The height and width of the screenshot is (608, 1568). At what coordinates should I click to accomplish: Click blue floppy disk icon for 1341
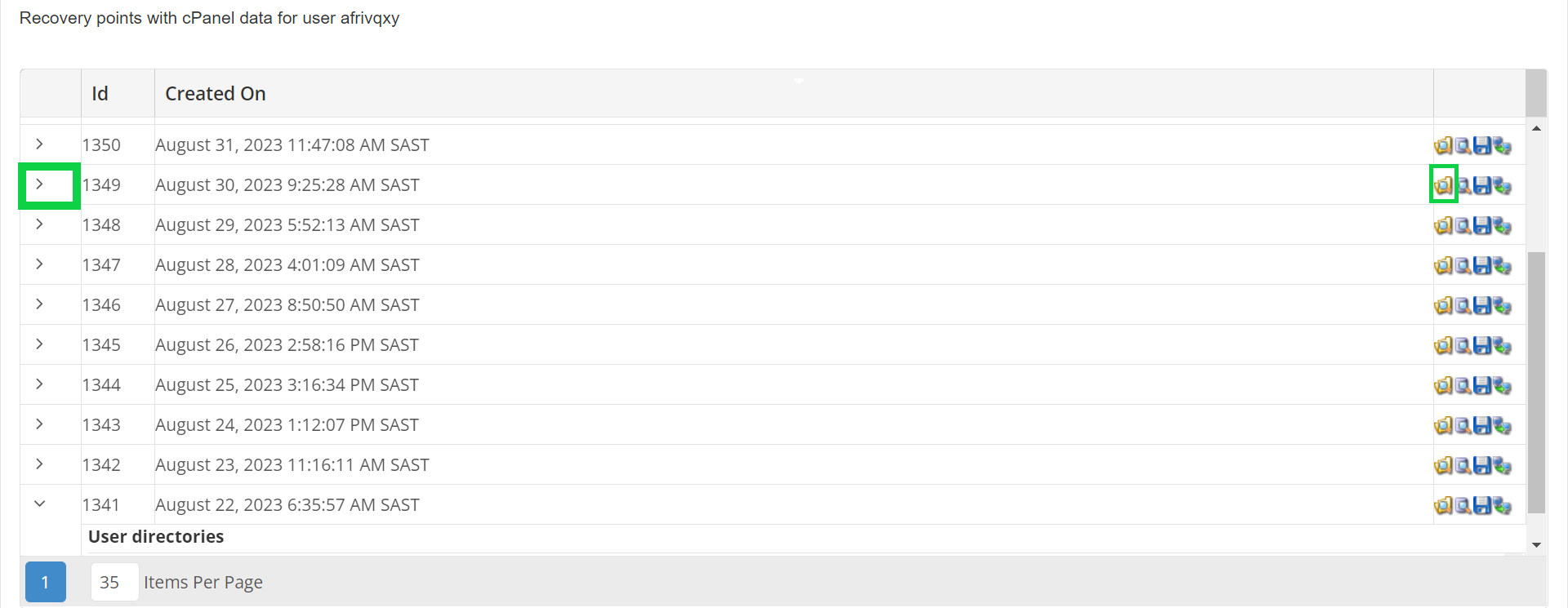tap(1482, 505)
